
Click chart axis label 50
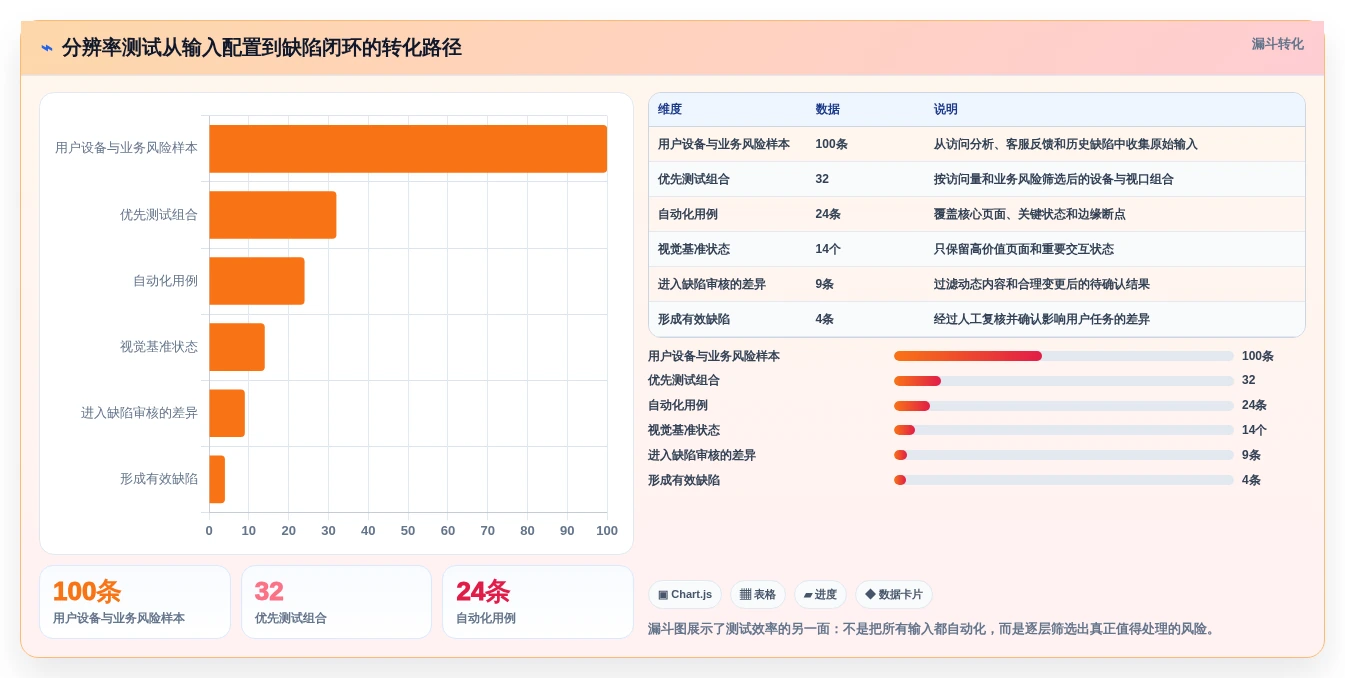408,531
